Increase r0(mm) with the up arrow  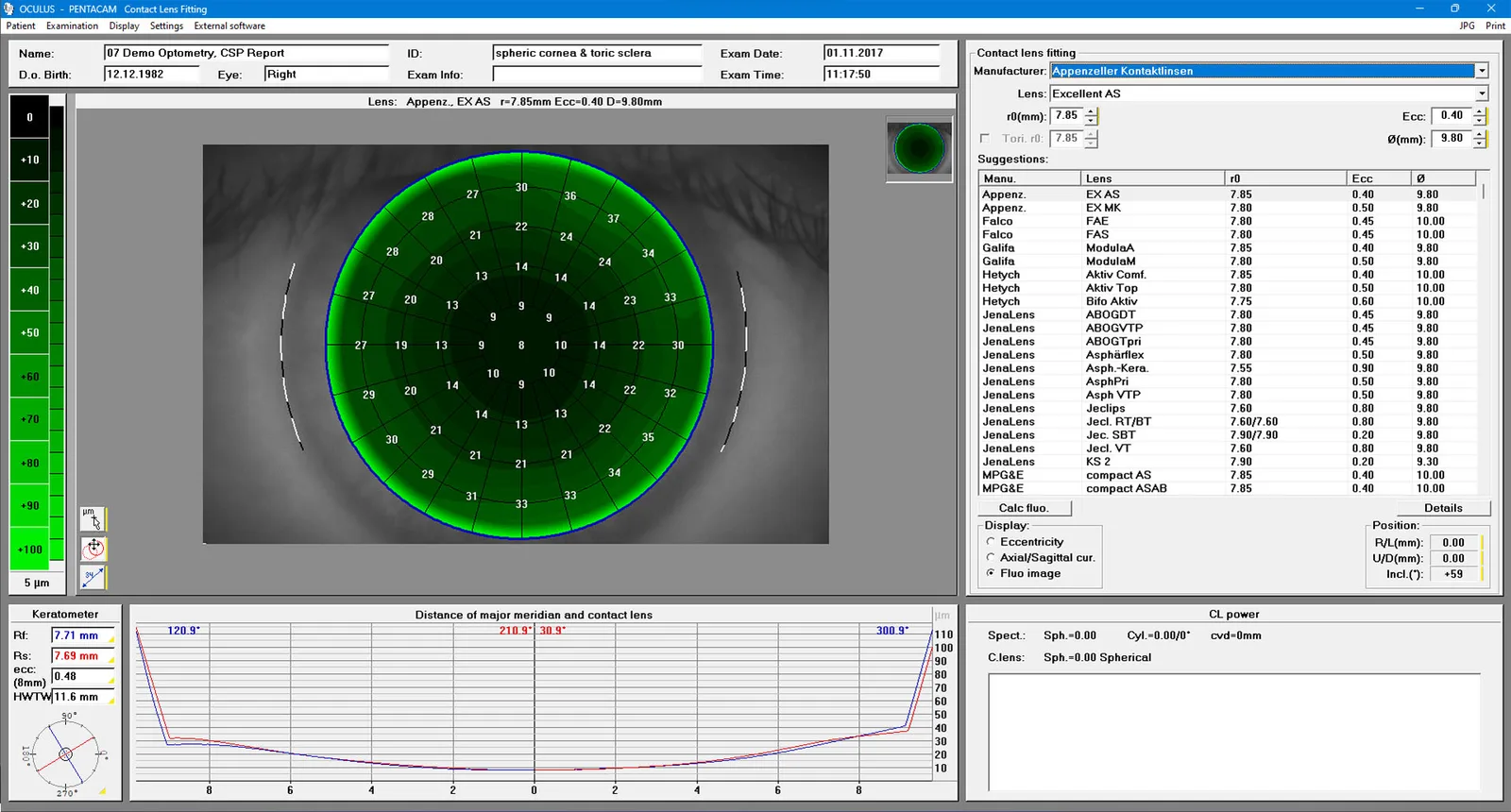1091,111
